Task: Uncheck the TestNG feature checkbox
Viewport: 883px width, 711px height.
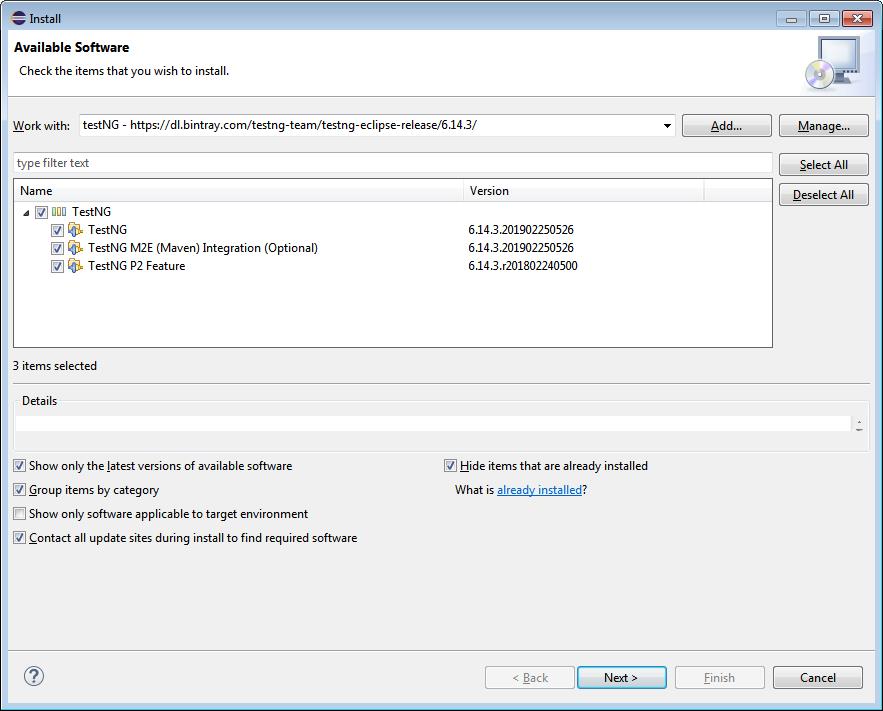Action: pyautogui.click(x=57, y=230)
